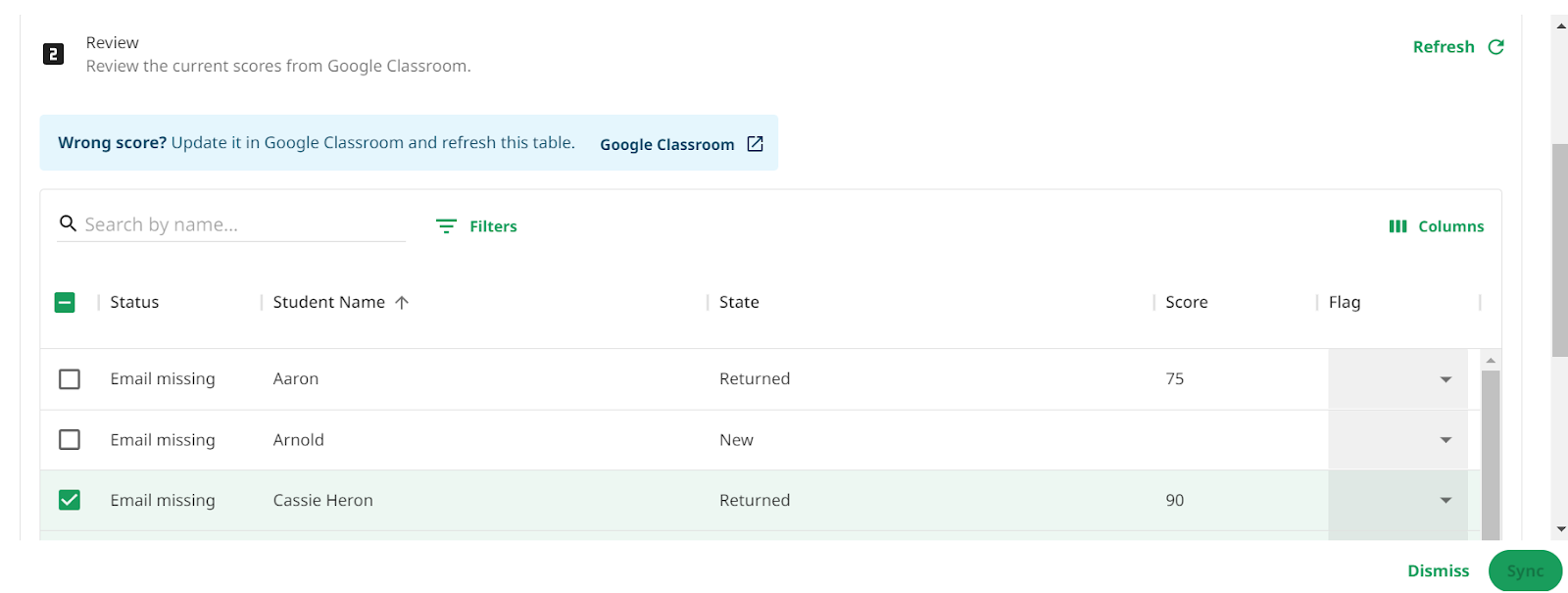Expand the Flag dropdown for Cassie Heron
1568x593 pixels.
click(1397, 501)
